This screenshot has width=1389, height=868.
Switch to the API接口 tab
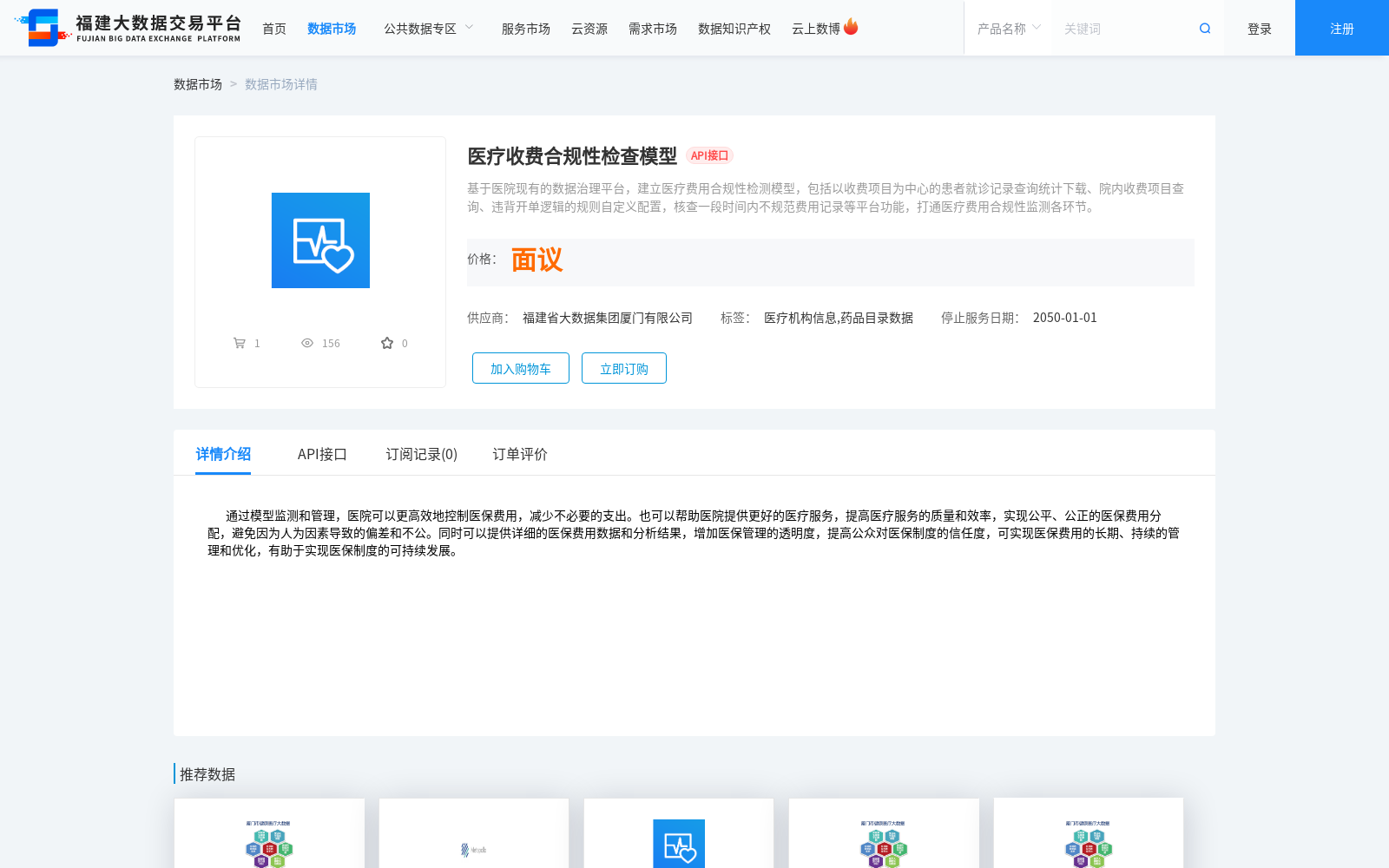click(x=322, y=454)
